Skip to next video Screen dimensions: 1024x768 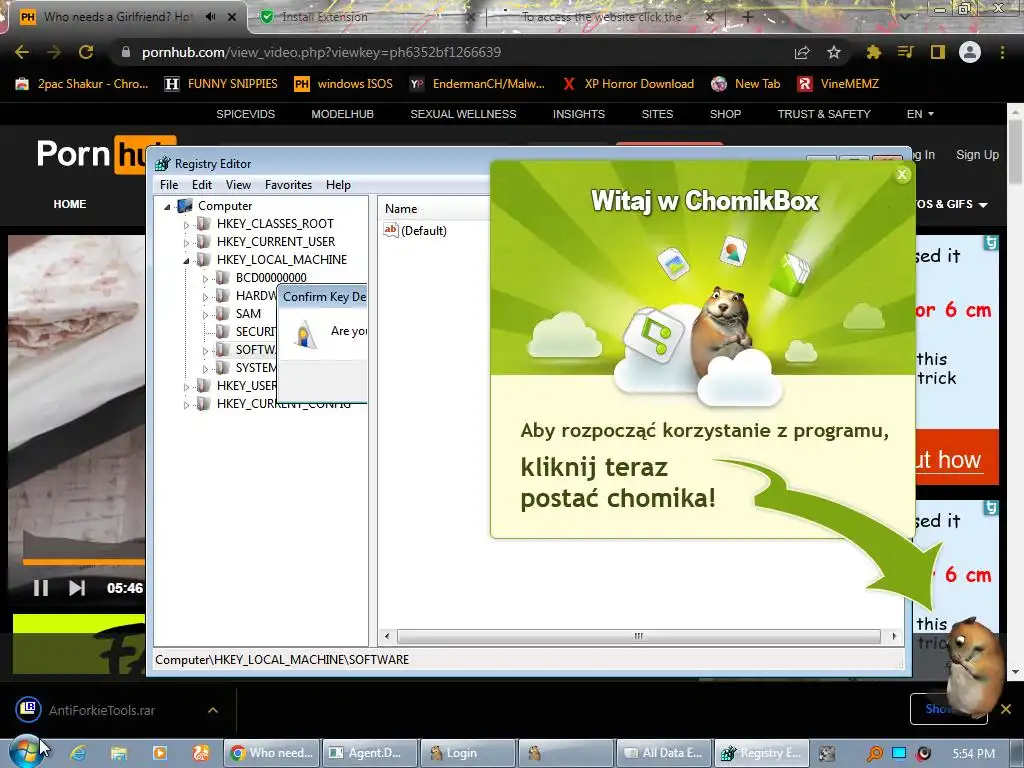[77, 588]
